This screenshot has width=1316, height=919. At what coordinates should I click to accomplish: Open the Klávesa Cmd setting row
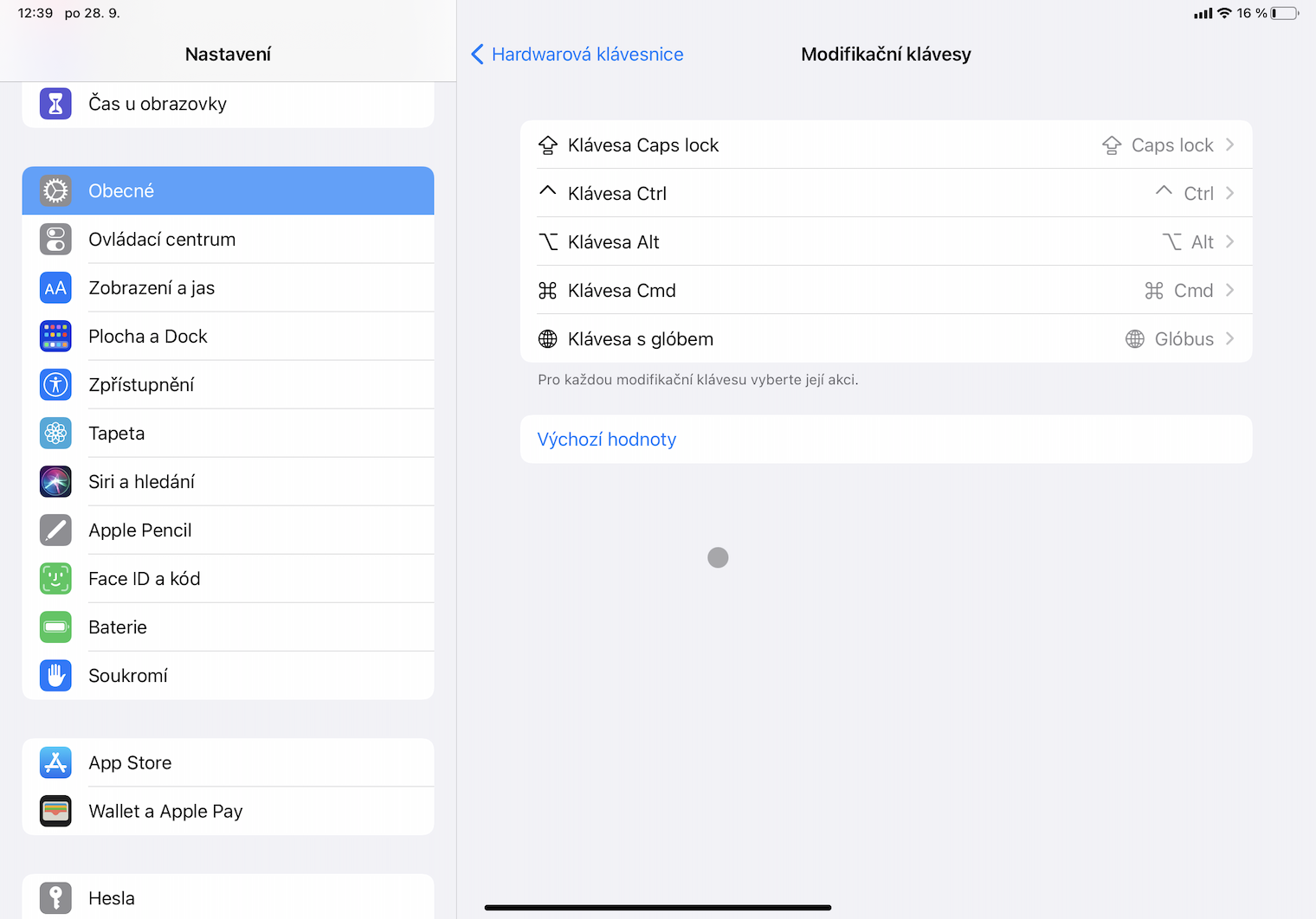click(885, 291)
